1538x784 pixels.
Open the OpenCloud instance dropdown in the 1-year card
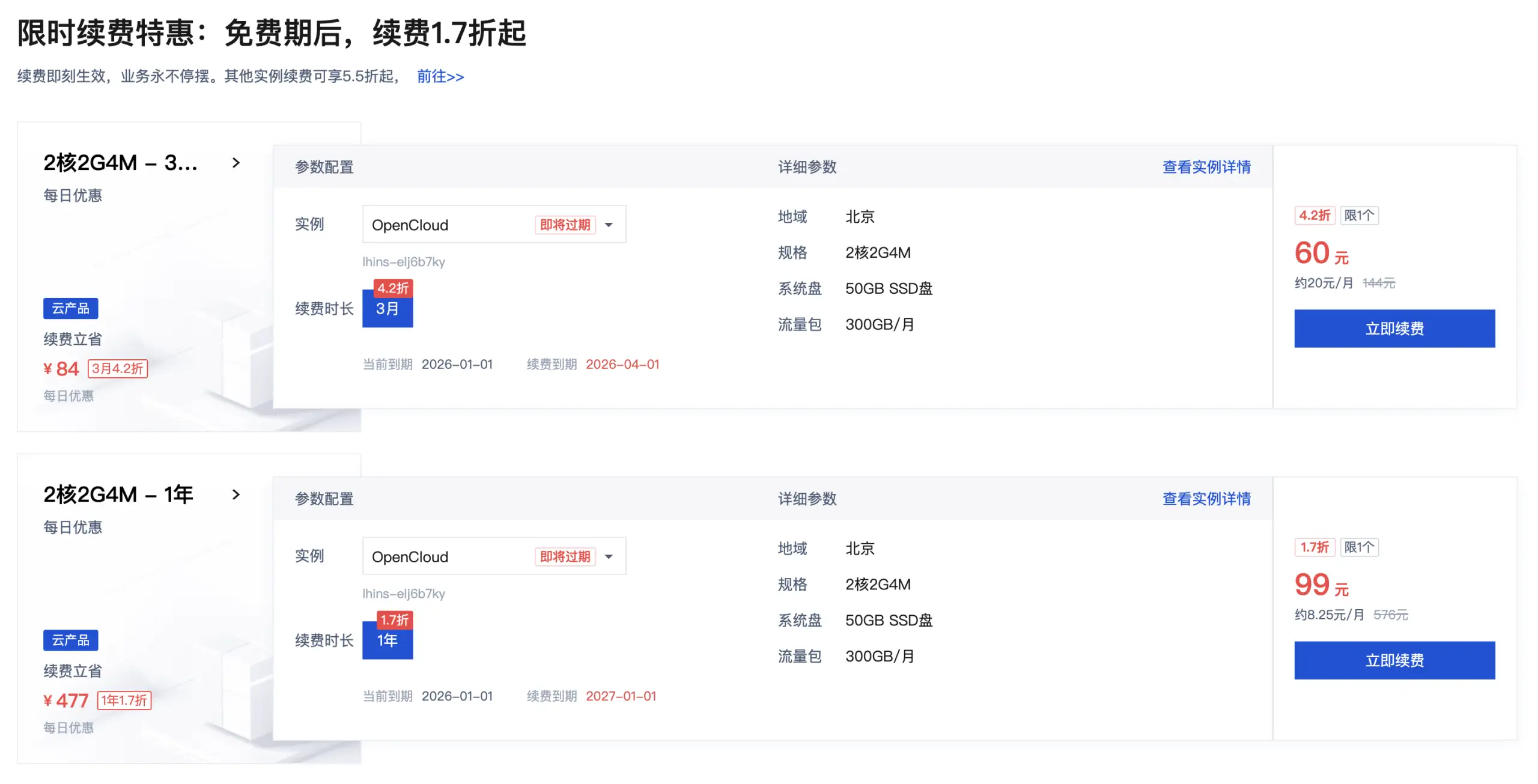click(609, 556)
